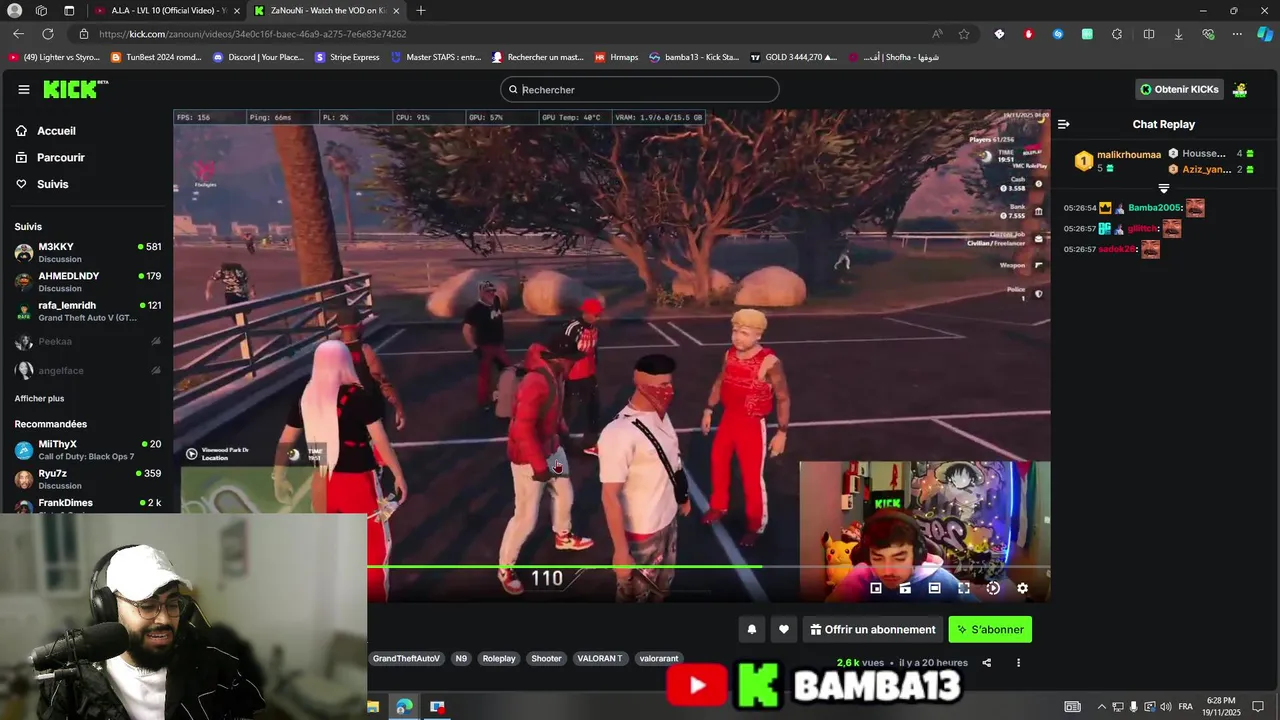This screenshot has width=1280, height=720.
Task: Select the Shooter tag
Action: pos(546,658)
